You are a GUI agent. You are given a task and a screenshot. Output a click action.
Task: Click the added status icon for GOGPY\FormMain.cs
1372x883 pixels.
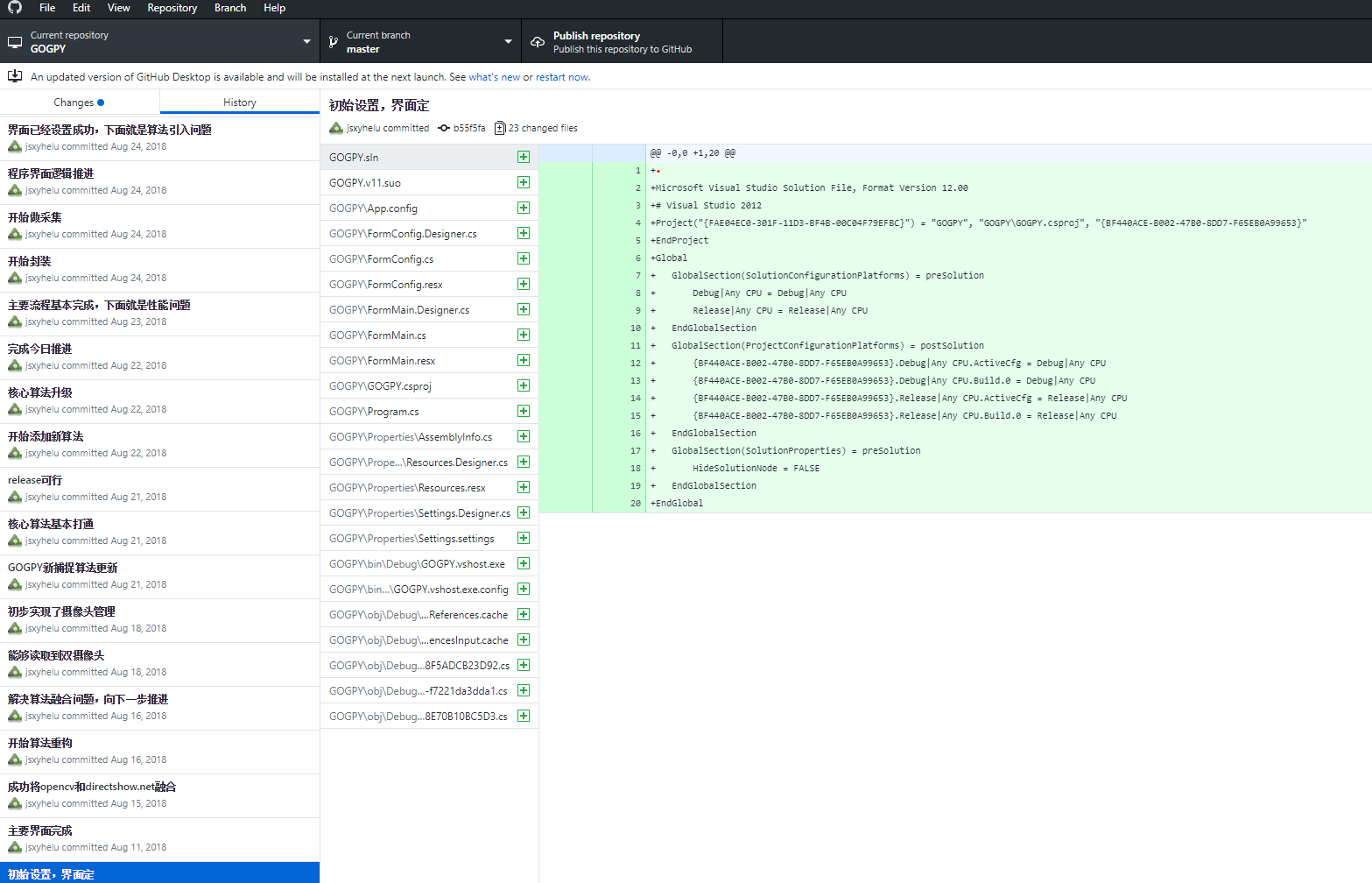(524, 335)
